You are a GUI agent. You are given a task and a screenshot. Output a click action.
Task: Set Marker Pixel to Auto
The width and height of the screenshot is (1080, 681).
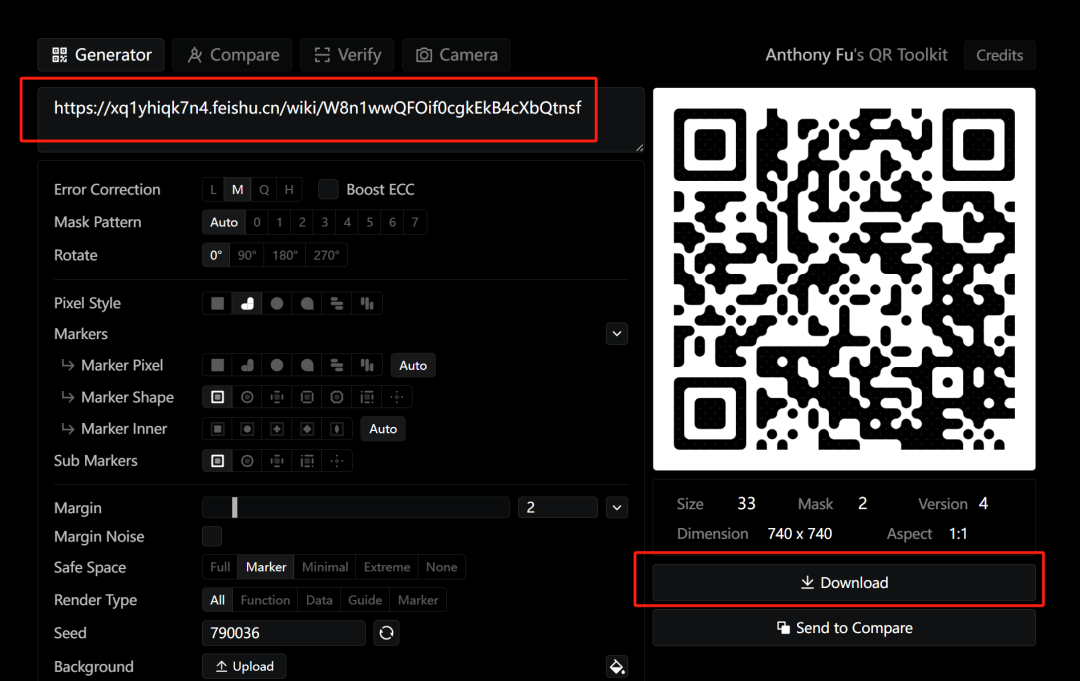[413, 365]
